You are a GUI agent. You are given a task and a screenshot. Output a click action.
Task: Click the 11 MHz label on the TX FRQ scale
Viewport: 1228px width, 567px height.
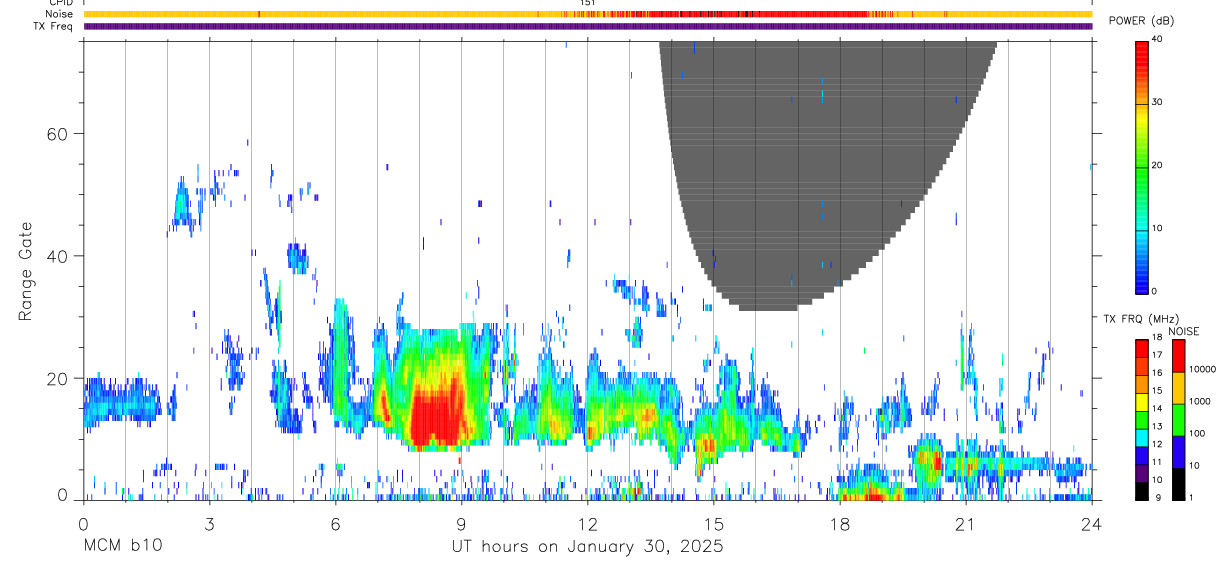point(1159,462)
